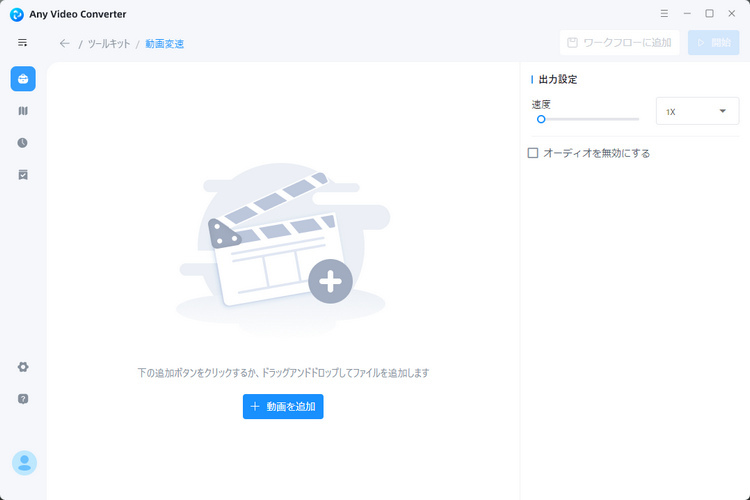The image size is (750, 500).
Task: Click the 動画を追加 button
Action: pyautogui.click(x=283, y=407)
